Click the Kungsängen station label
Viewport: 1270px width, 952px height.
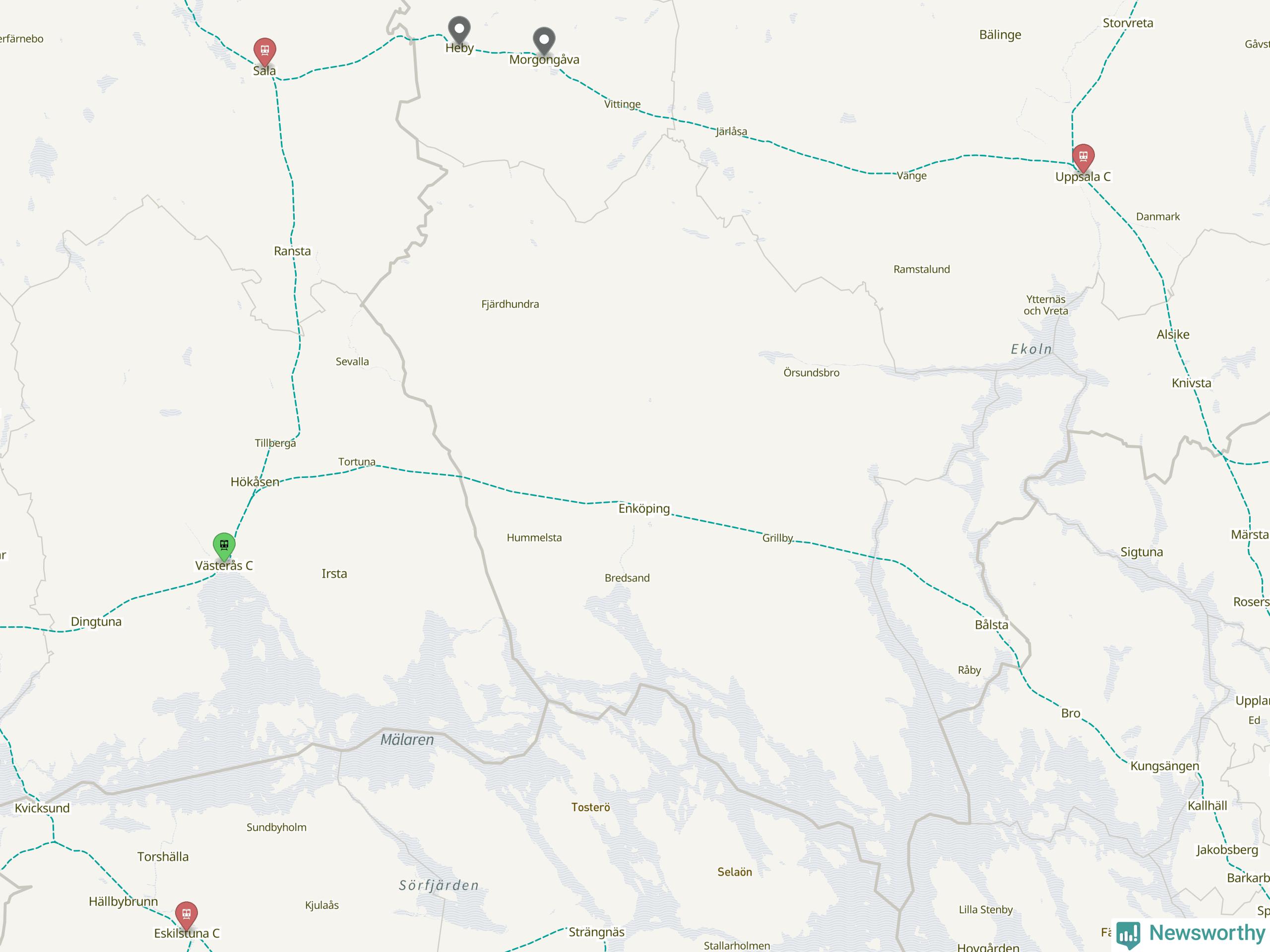(1164, 766)
